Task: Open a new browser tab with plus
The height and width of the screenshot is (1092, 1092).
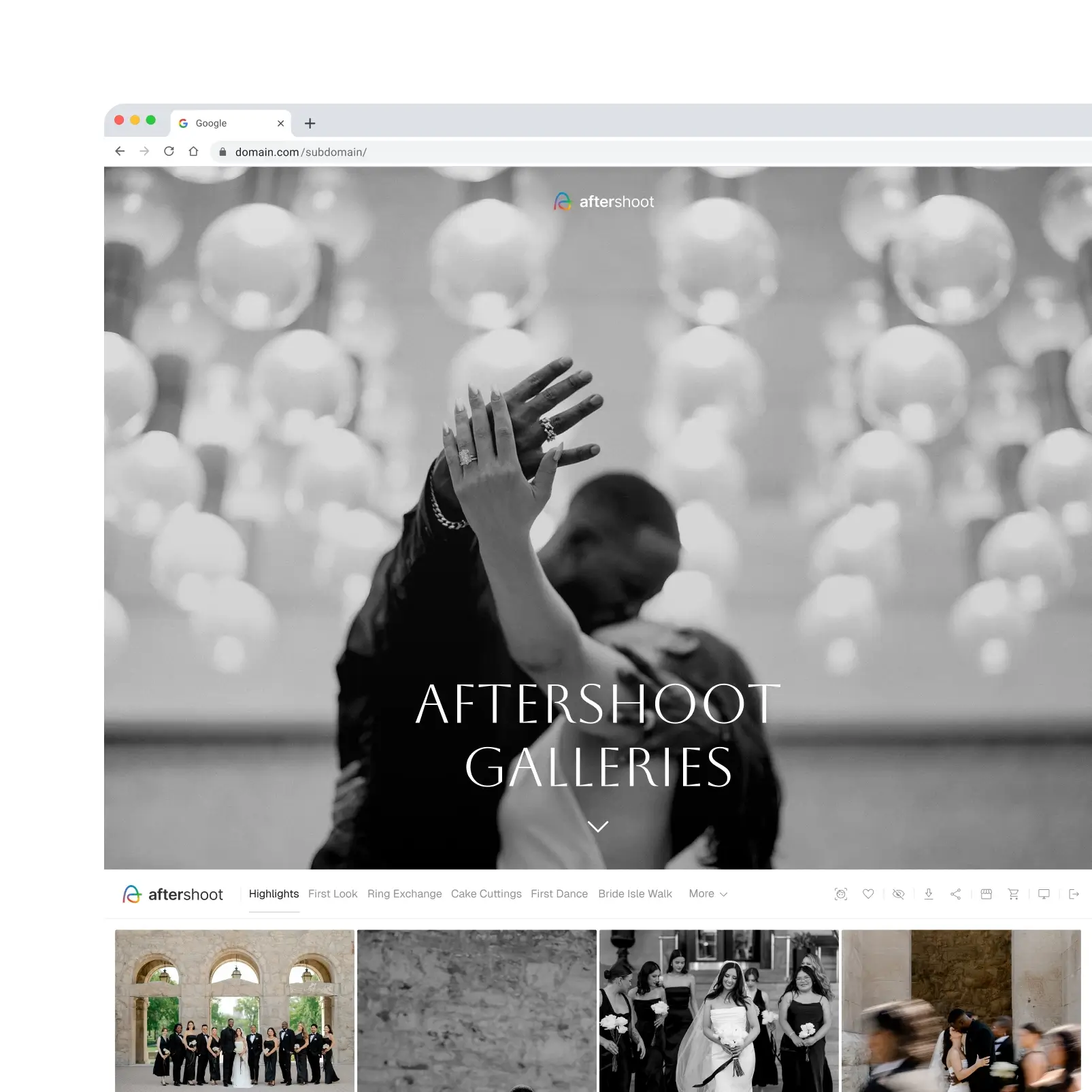Action: pos(310,123)
